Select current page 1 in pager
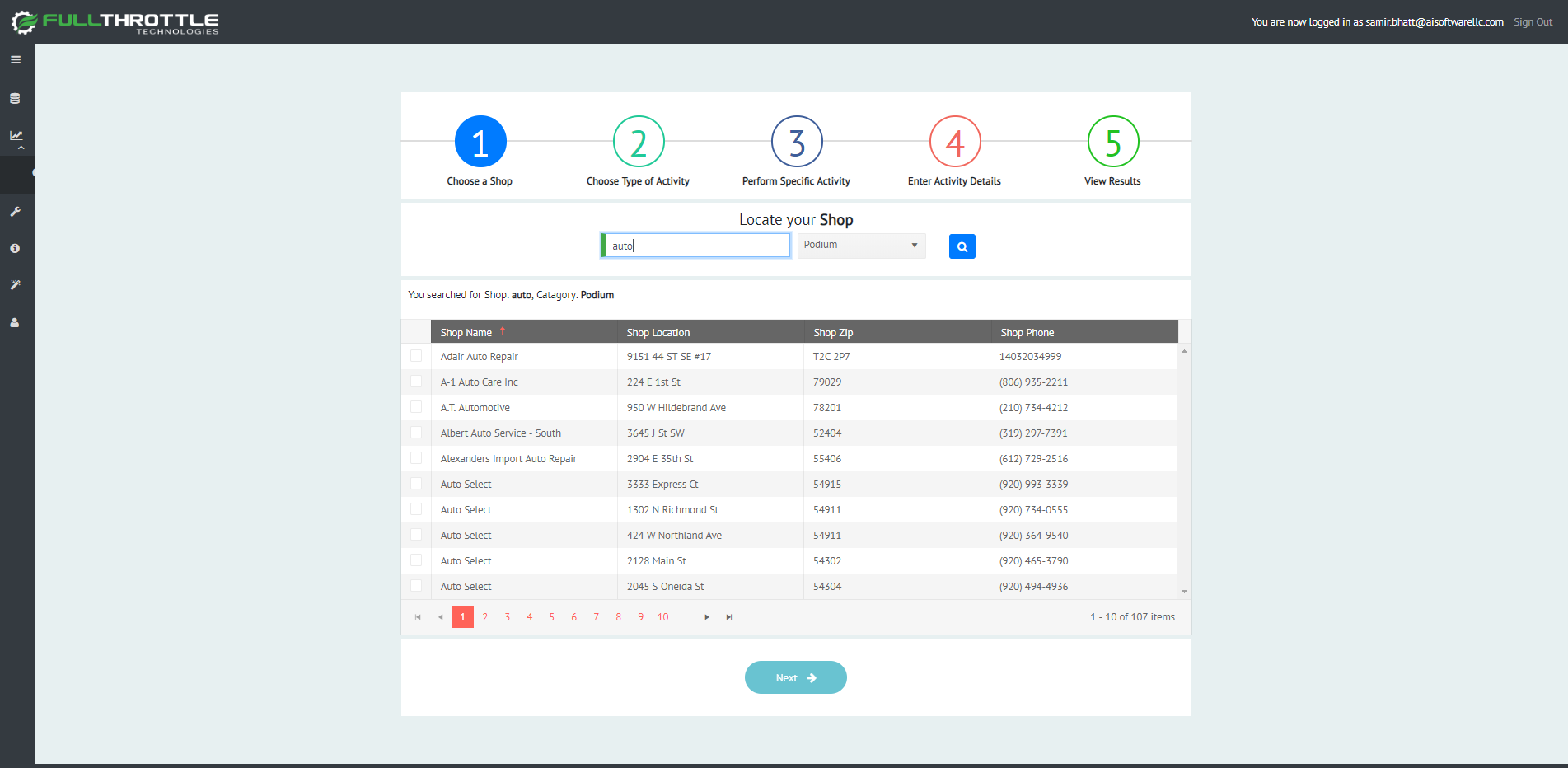The height and width of the screenshot is (768, 1568). pyautogui.click(x=462, y=617)
